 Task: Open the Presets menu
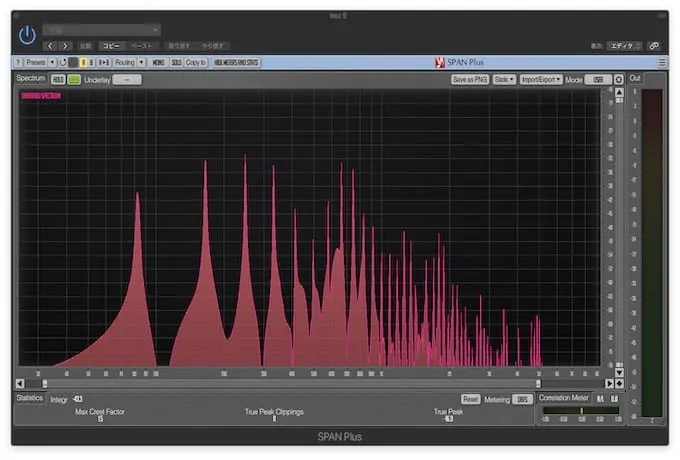coord(35,62)
